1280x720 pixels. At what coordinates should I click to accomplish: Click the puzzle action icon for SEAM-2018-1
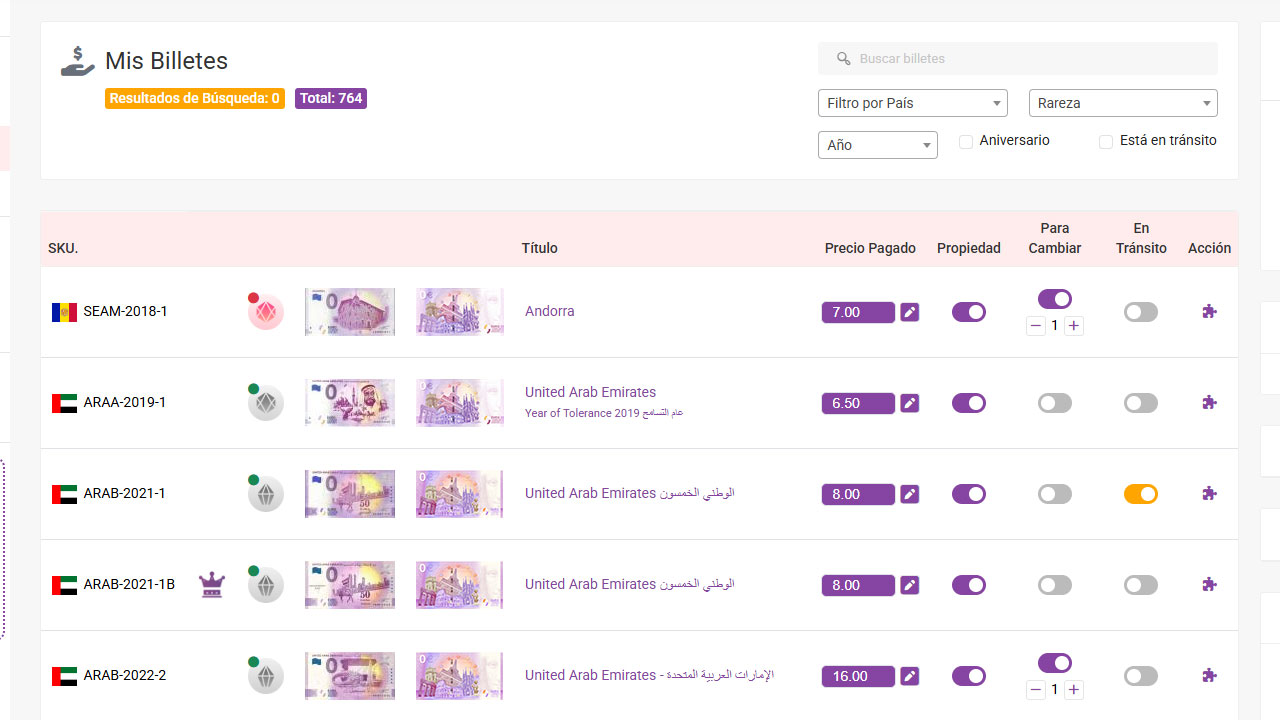coord(1209,312)
